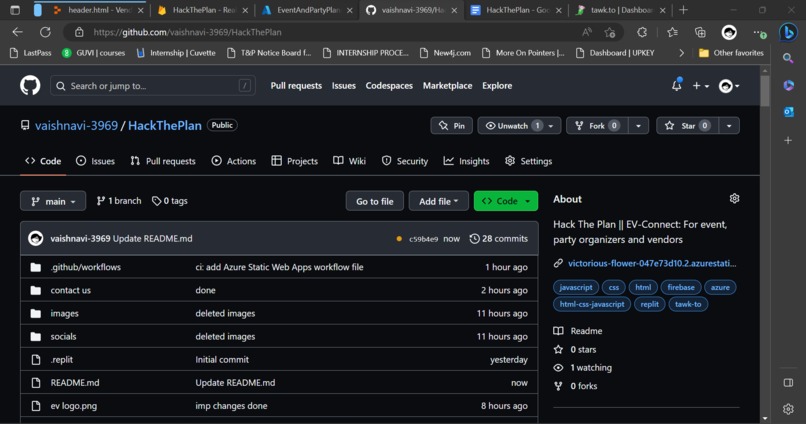Fork the repository
Image resolution: width=806 pixels, height=424 pixels.
(596, 125)
